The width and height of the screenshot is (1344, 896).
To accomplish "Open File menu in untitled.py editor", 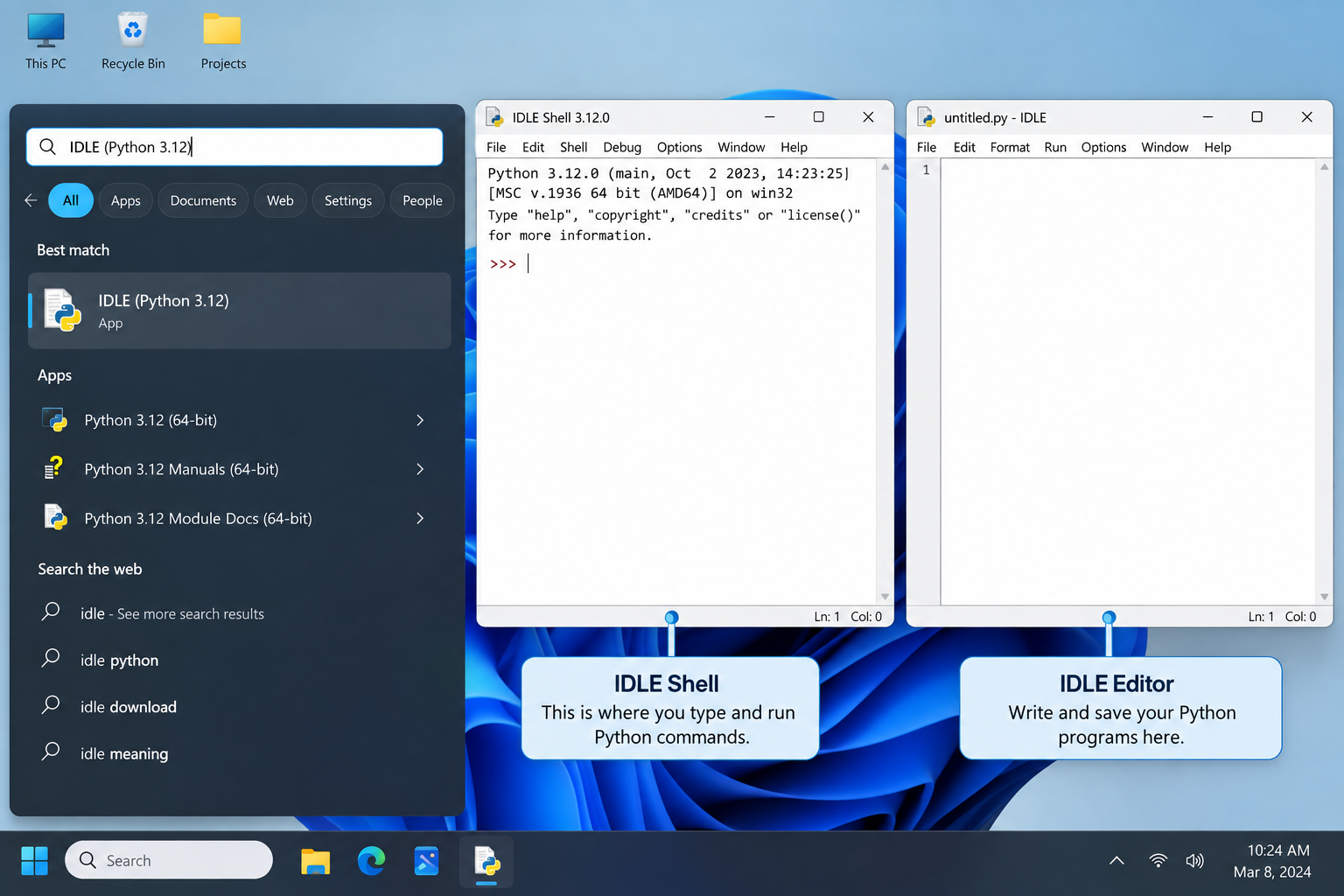I will [x=927, y=147].
